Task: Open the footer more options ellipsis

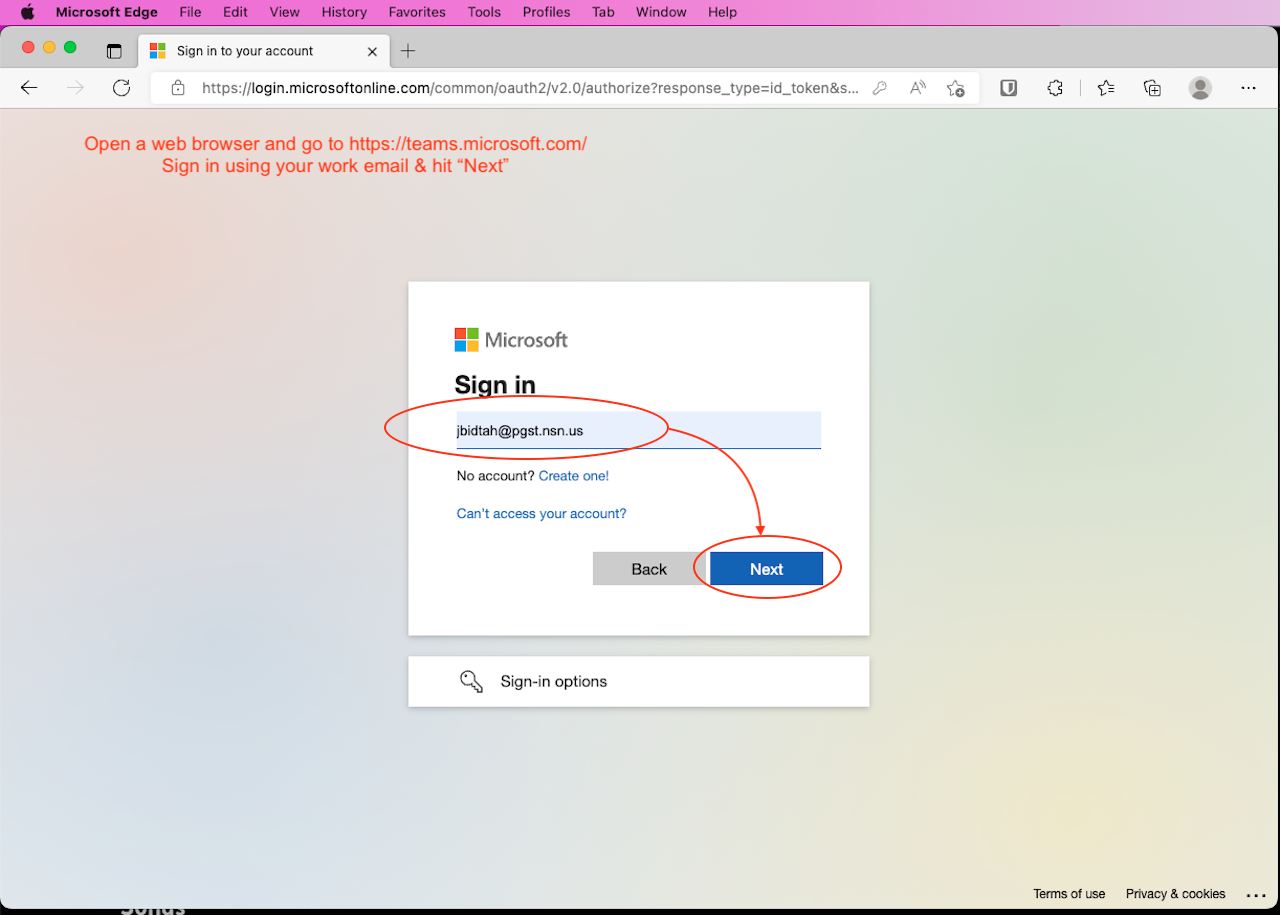Action: tap(1257, 895)
